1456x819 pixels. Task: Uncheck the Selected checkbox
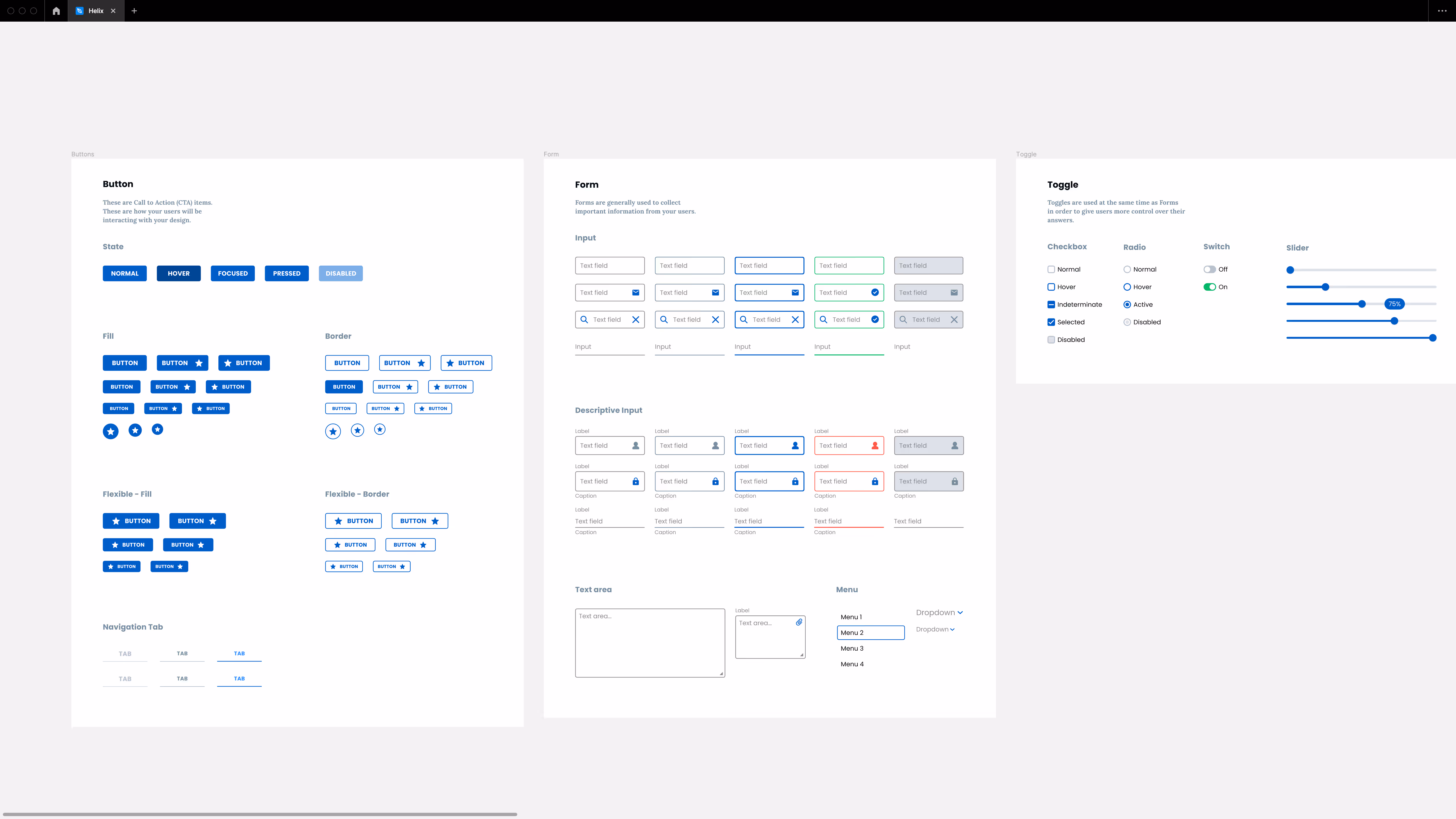click(x=1051, y=322)
